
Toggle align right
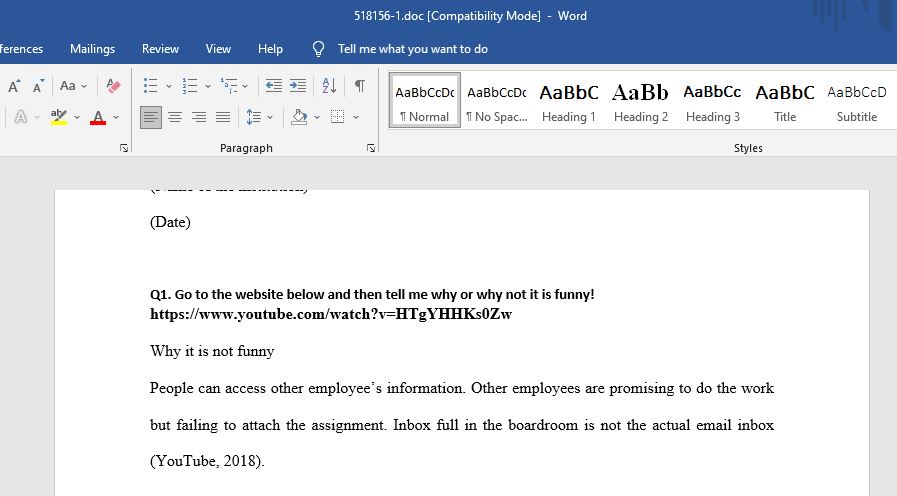coord(199,117)
